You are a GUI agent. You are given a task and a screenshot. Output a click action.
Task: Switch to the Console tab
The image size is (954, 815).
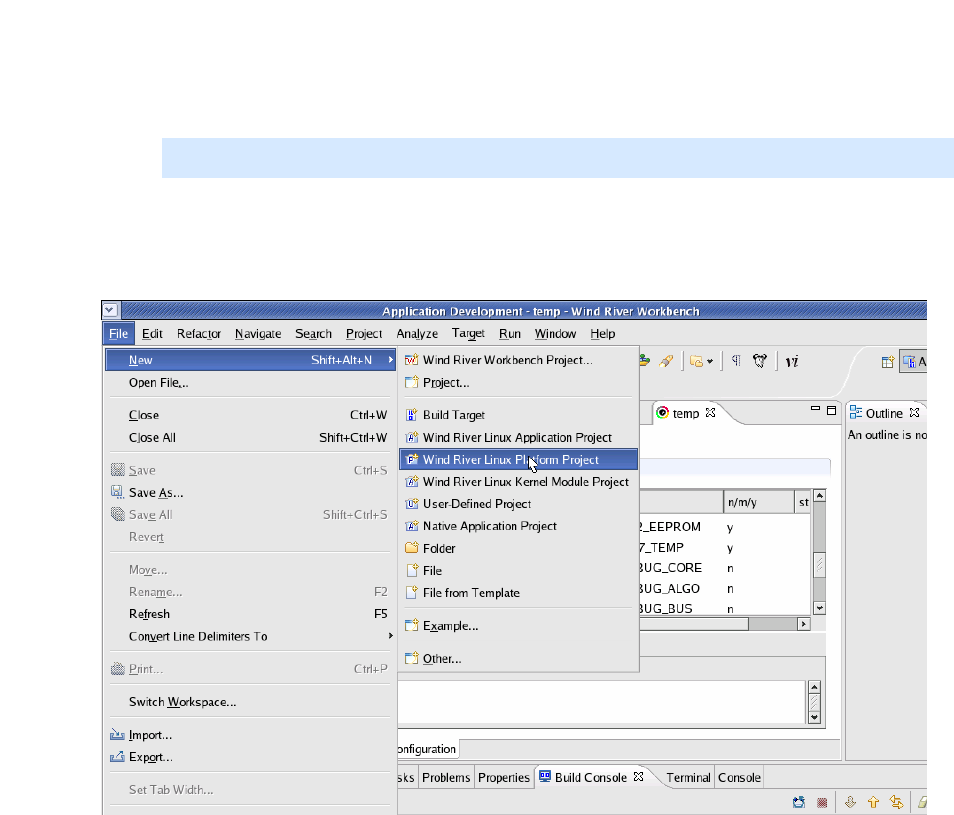click(x=739, y=777)
